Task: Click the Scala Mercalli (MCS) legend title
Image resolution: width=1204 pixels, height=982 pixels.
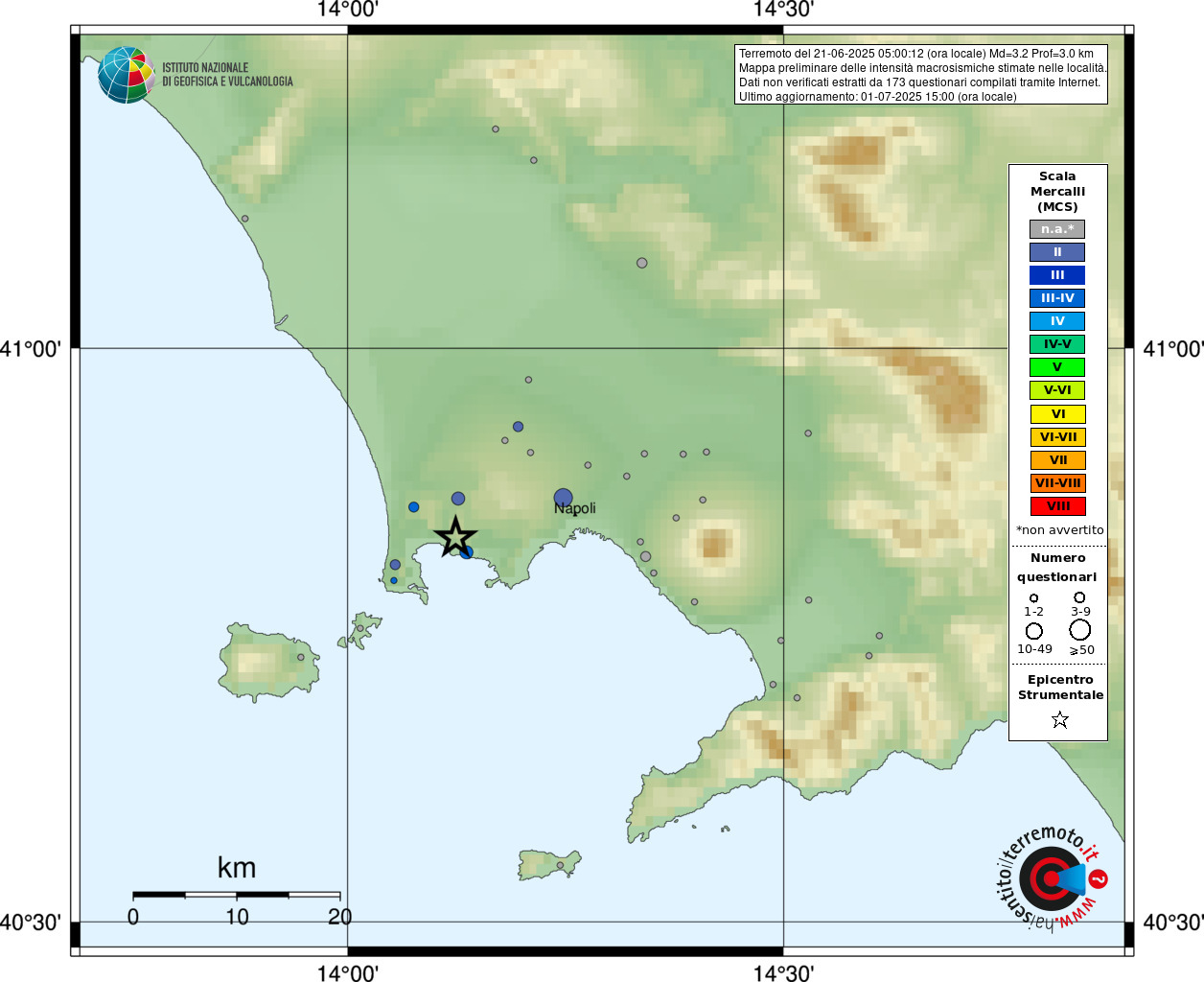Action: [1057, 192]
